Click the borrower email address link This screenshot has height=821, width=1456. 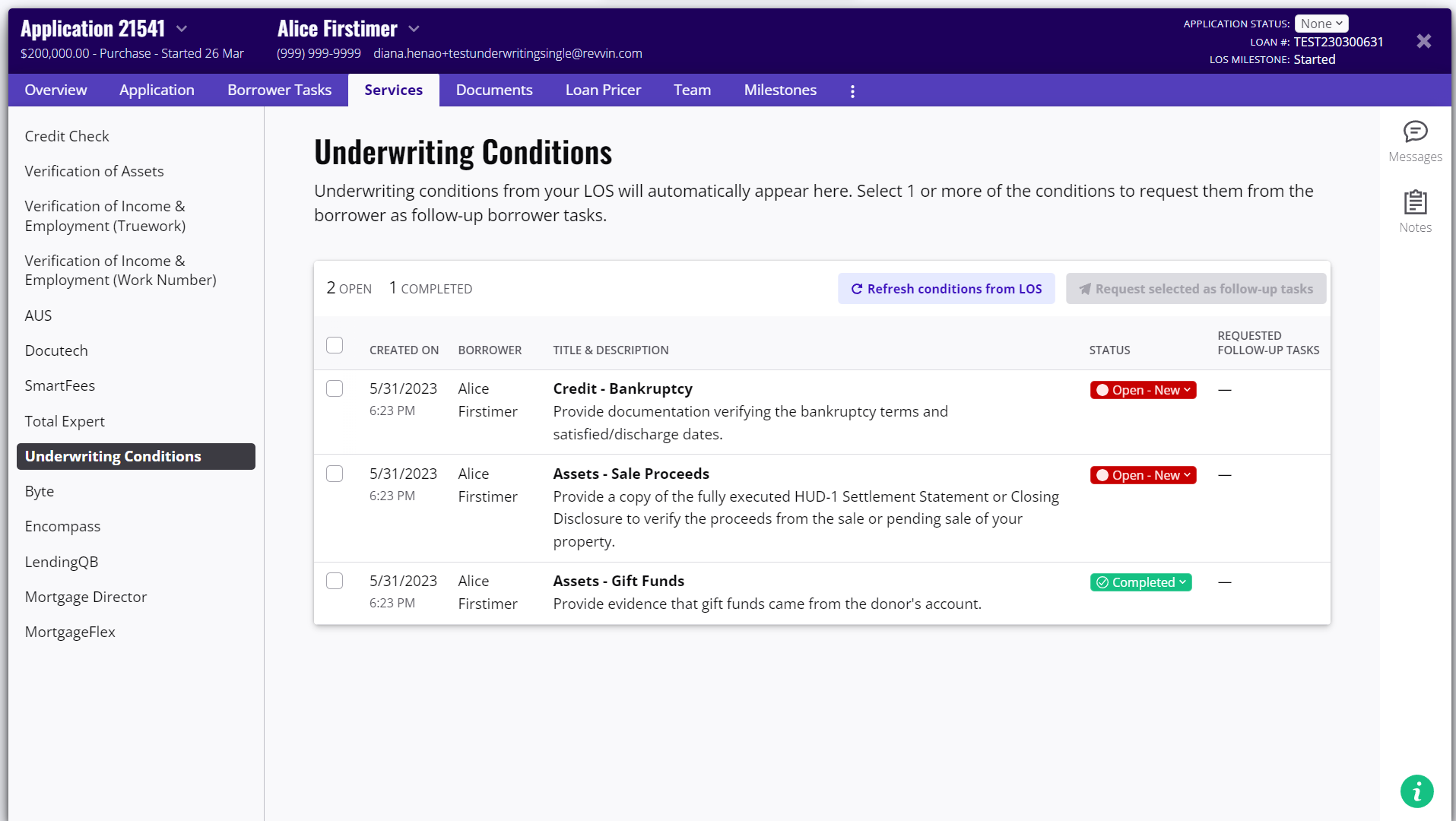click(507, 53)
